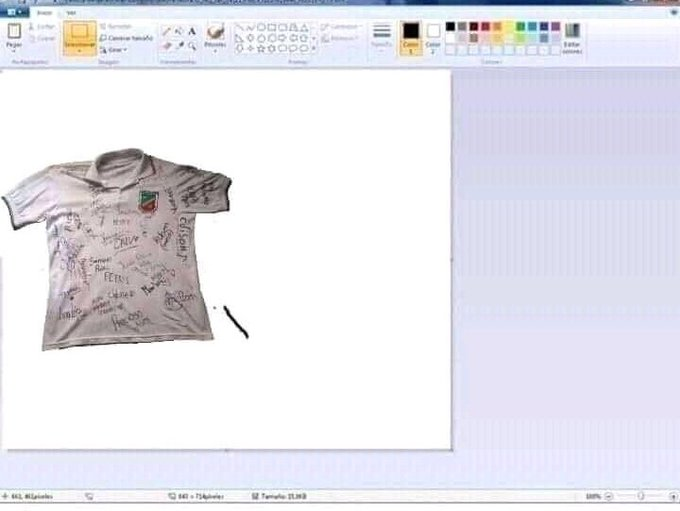Pick the purple color swatch
The height and width of the screenshot is (511, 680).
(x=556, y=27)
